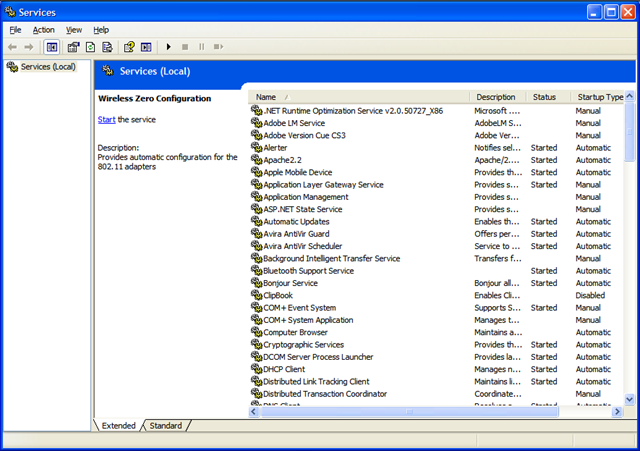The height and width of the screenshot is (451, 640).
Task: Click the Forward arrow toolbar icon
Action: pos(29,47)
